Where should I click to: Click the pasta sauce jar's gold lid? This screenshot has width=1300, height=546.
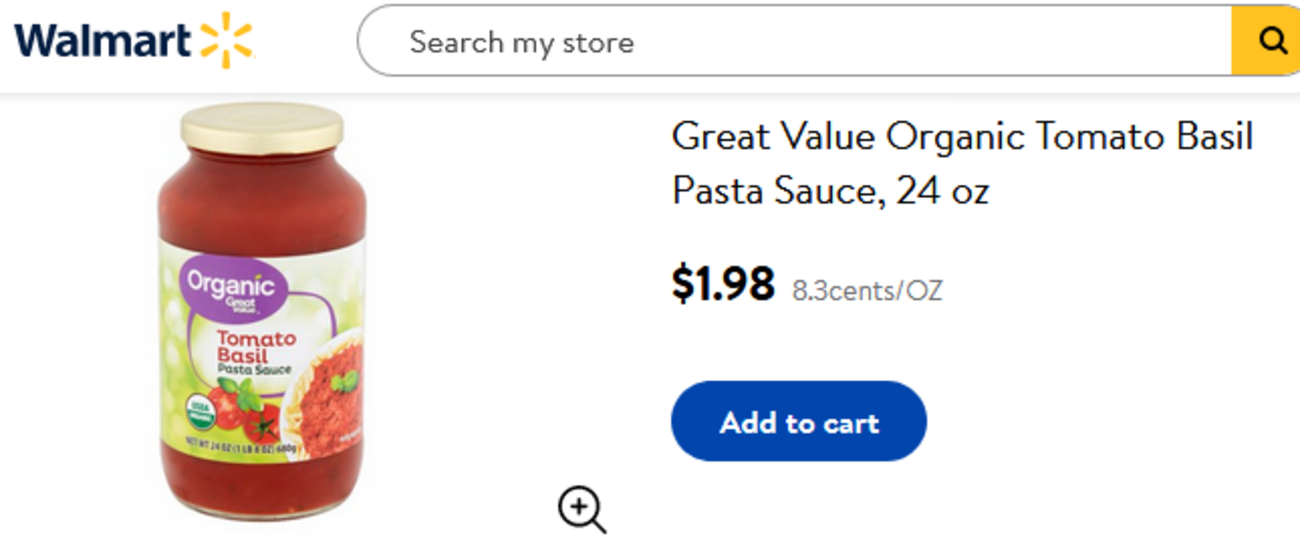pyautogui.click(x=262, y=127)
